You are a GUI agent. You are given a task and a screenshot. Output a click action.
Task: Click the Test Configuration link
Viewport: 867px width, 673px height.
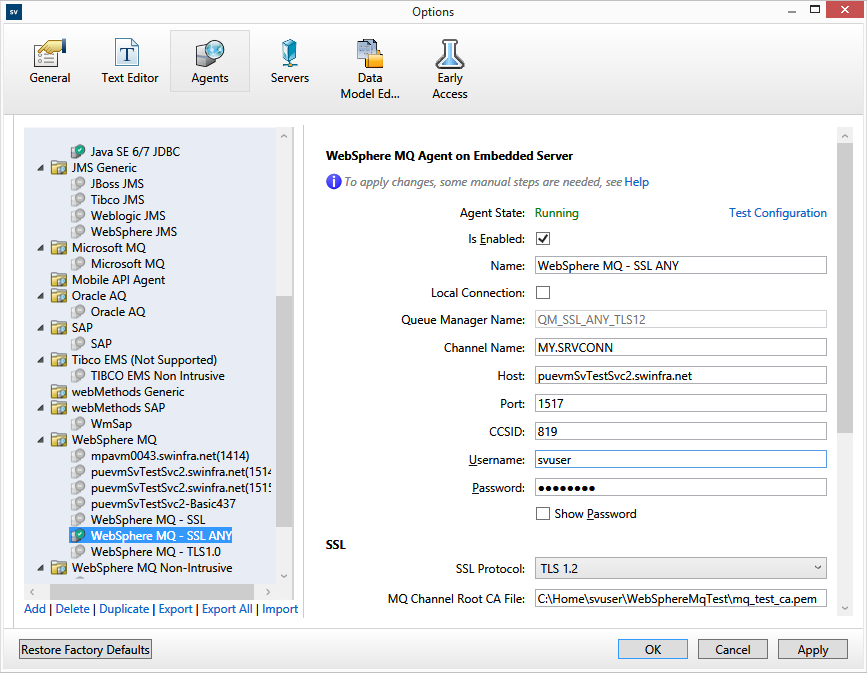(x=777, y=213)
